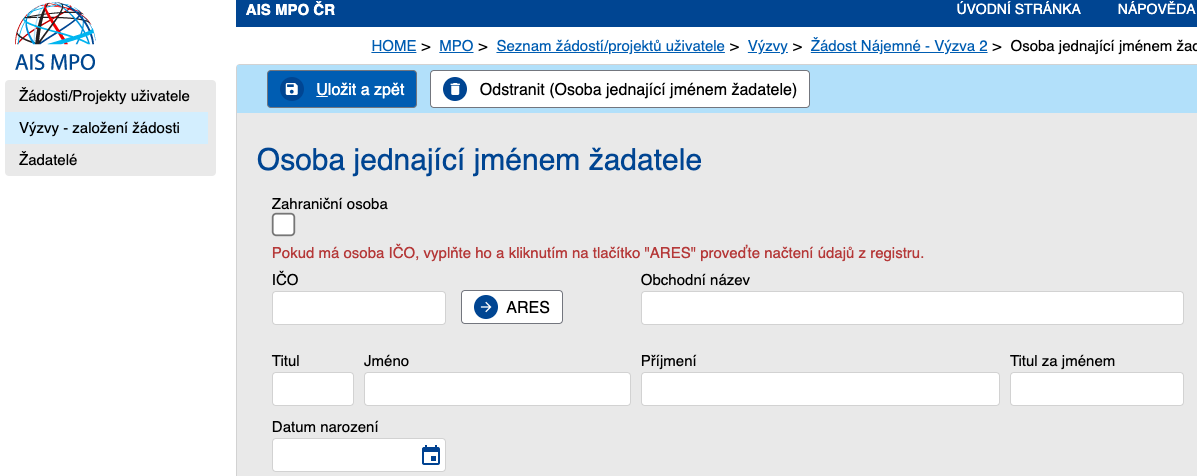Open Žádosti/Projekty uživatele in sidebar
The height and width of the screenshot is (476, 1197).
click(x=104, y=96)
